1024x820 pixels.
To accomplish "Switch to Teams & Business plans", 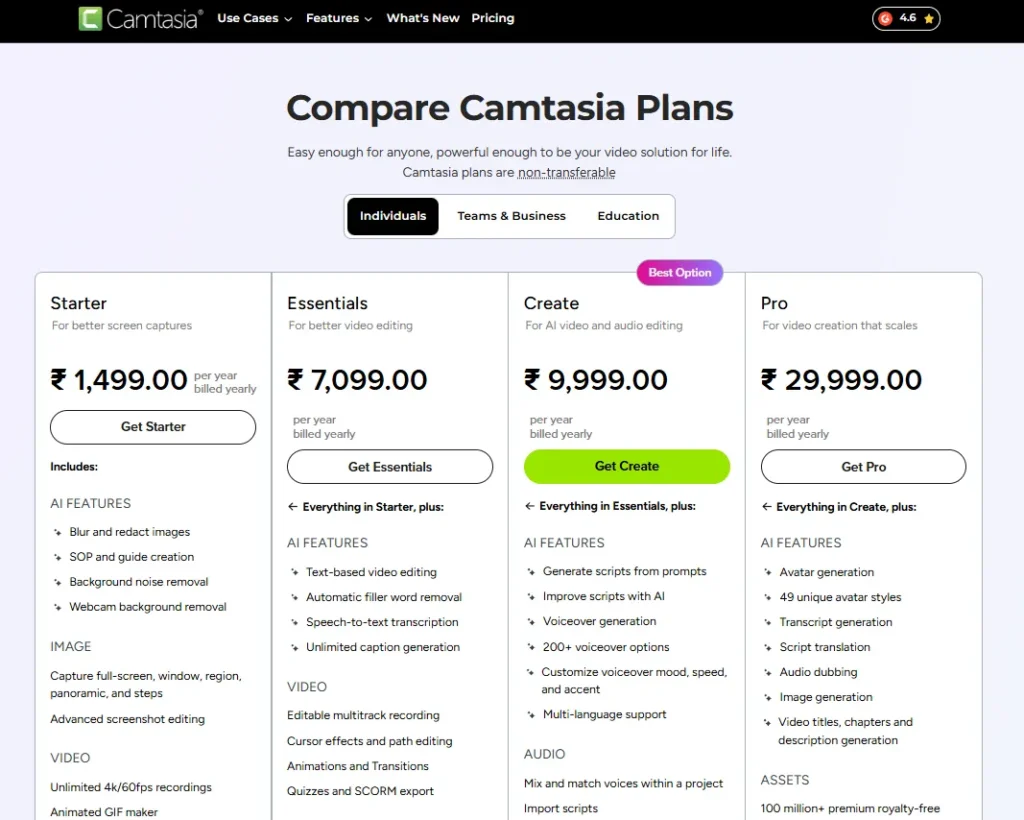I will (511, 216).
